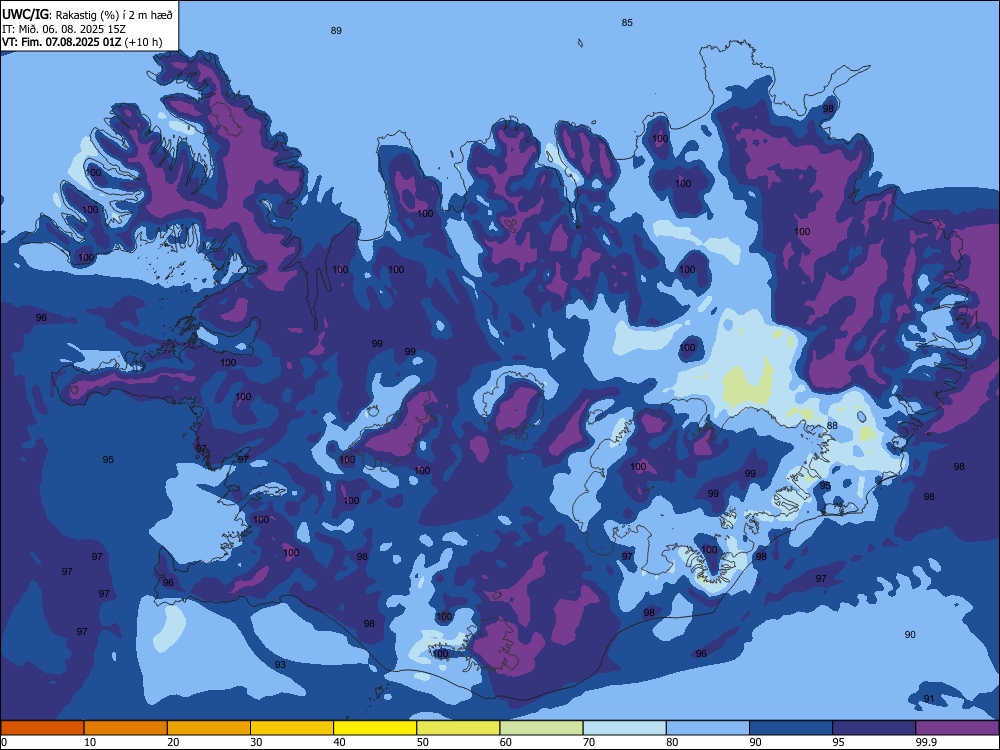Click the legend tick label '70'
The width and height of the screenshot is (1000, 750).
coord(589,742)
